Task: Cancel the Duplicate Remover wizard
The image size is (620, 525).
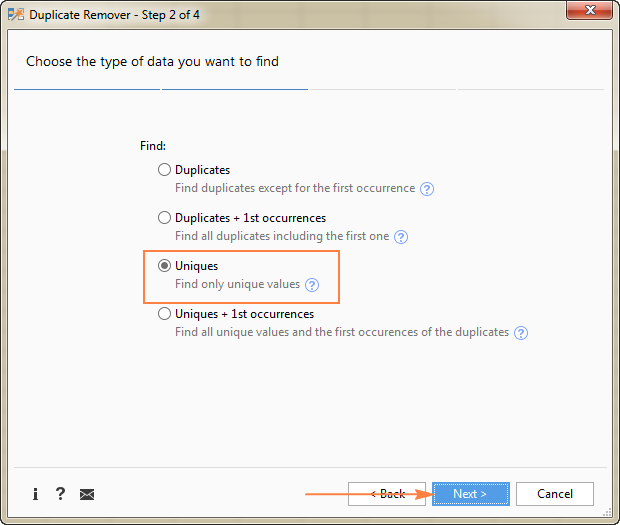Action: 555,494
